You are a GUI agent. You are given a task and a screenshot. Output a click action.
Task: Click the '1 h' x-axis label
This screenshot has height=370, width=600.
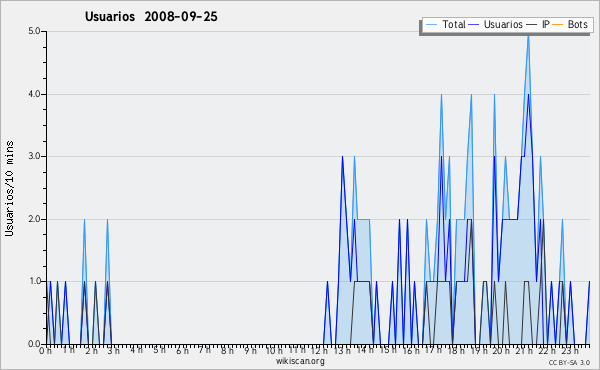point(68,350)
